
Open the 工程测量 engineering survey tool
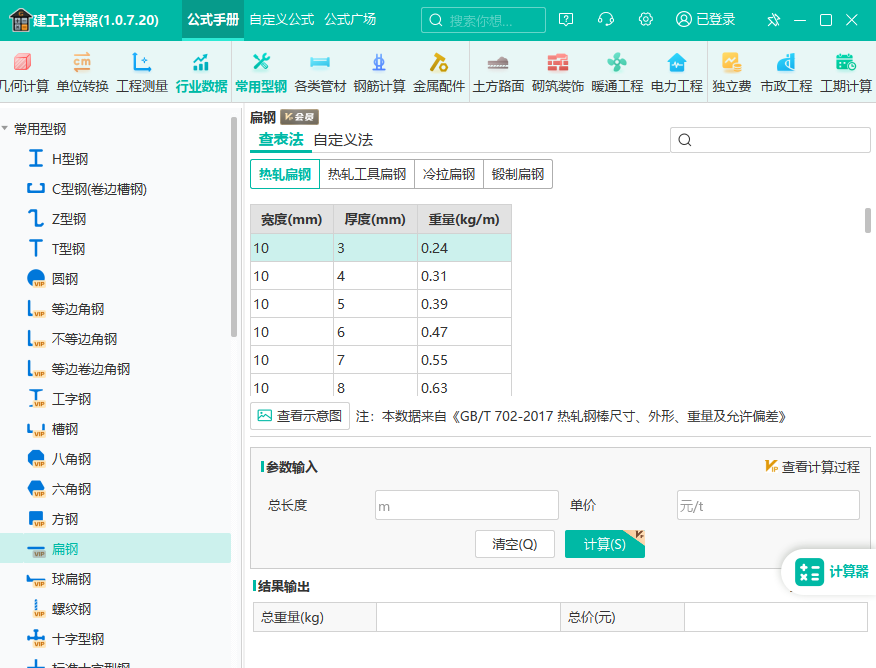click(142, 73)
